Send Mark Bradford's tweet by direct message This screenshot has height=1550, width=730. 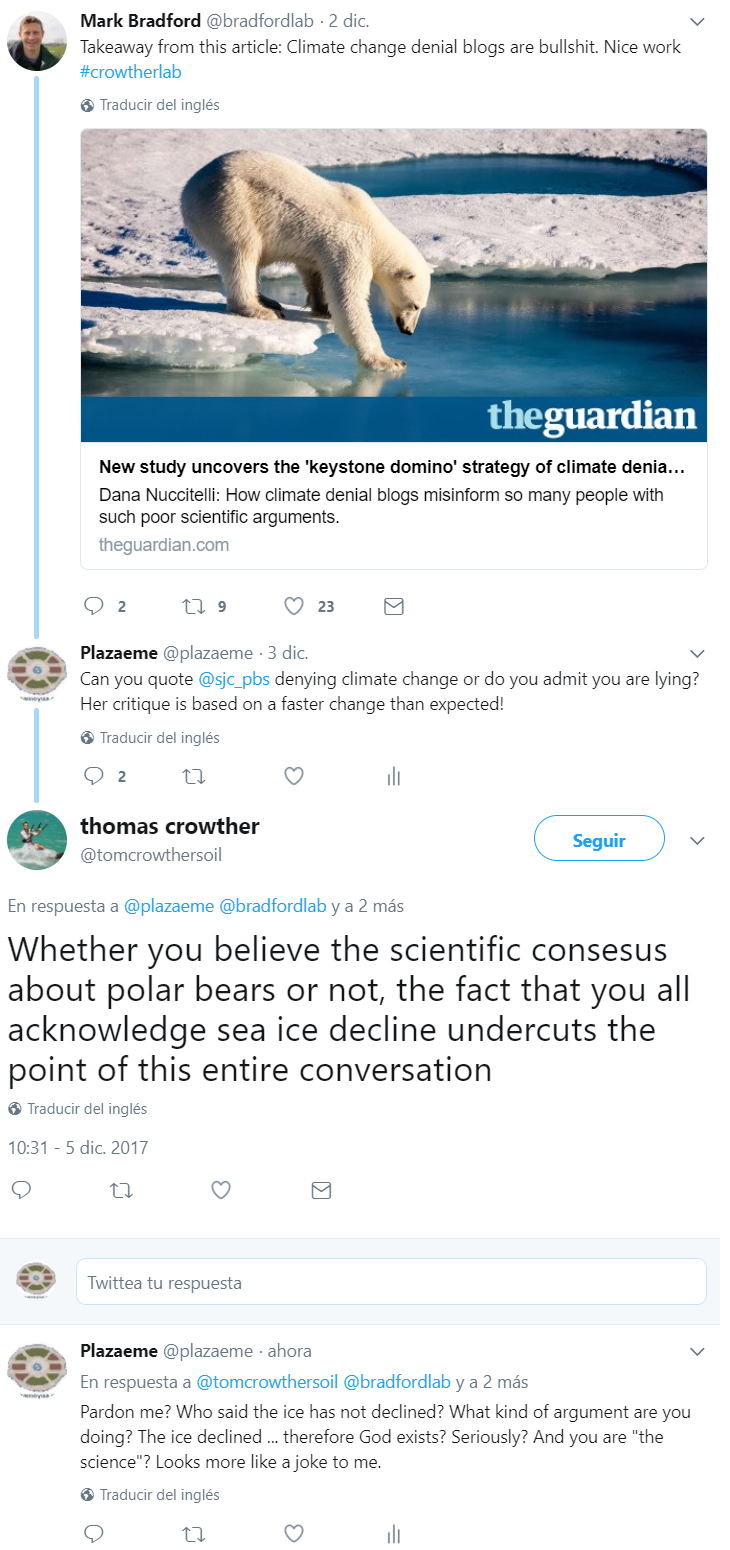tap(394, 606)
